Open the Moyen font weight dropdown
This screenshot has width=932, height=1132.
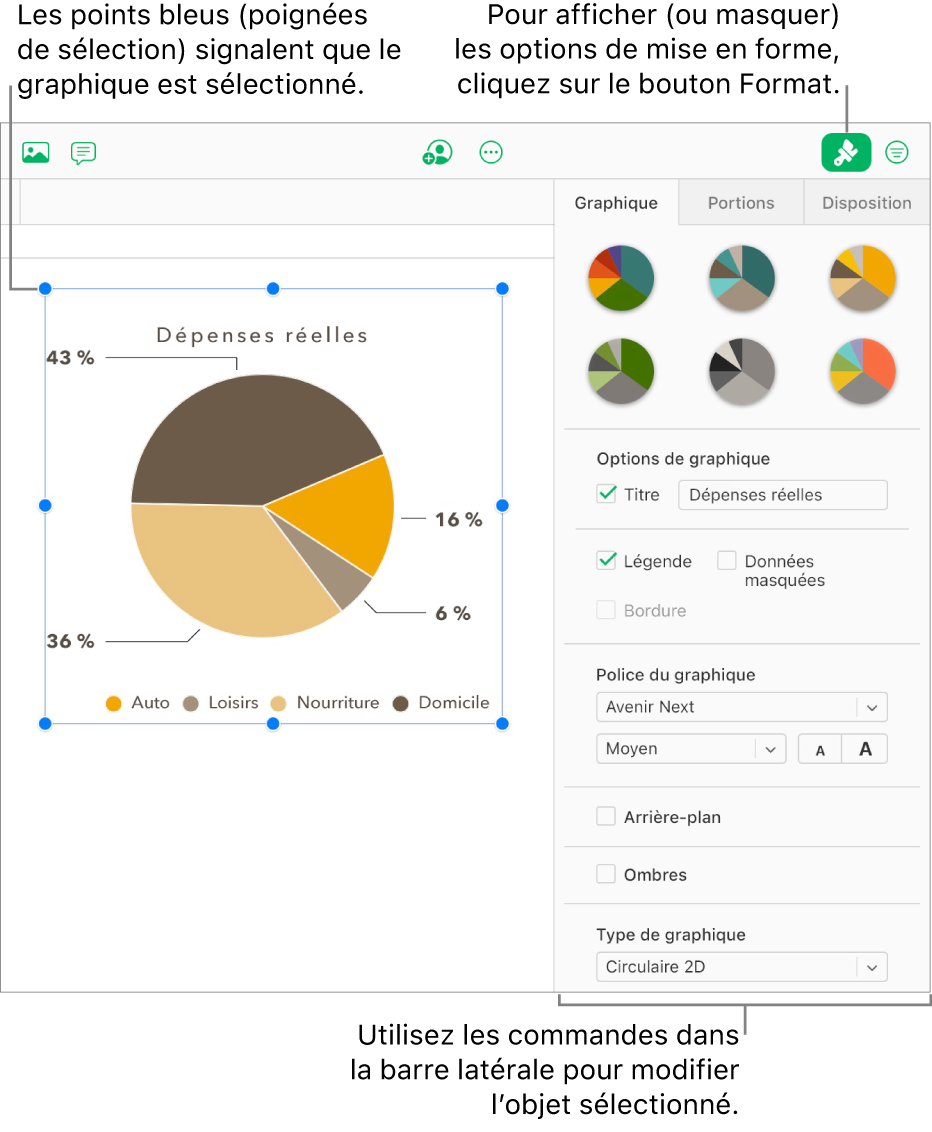pyautogui.click(x=690, y=749)
